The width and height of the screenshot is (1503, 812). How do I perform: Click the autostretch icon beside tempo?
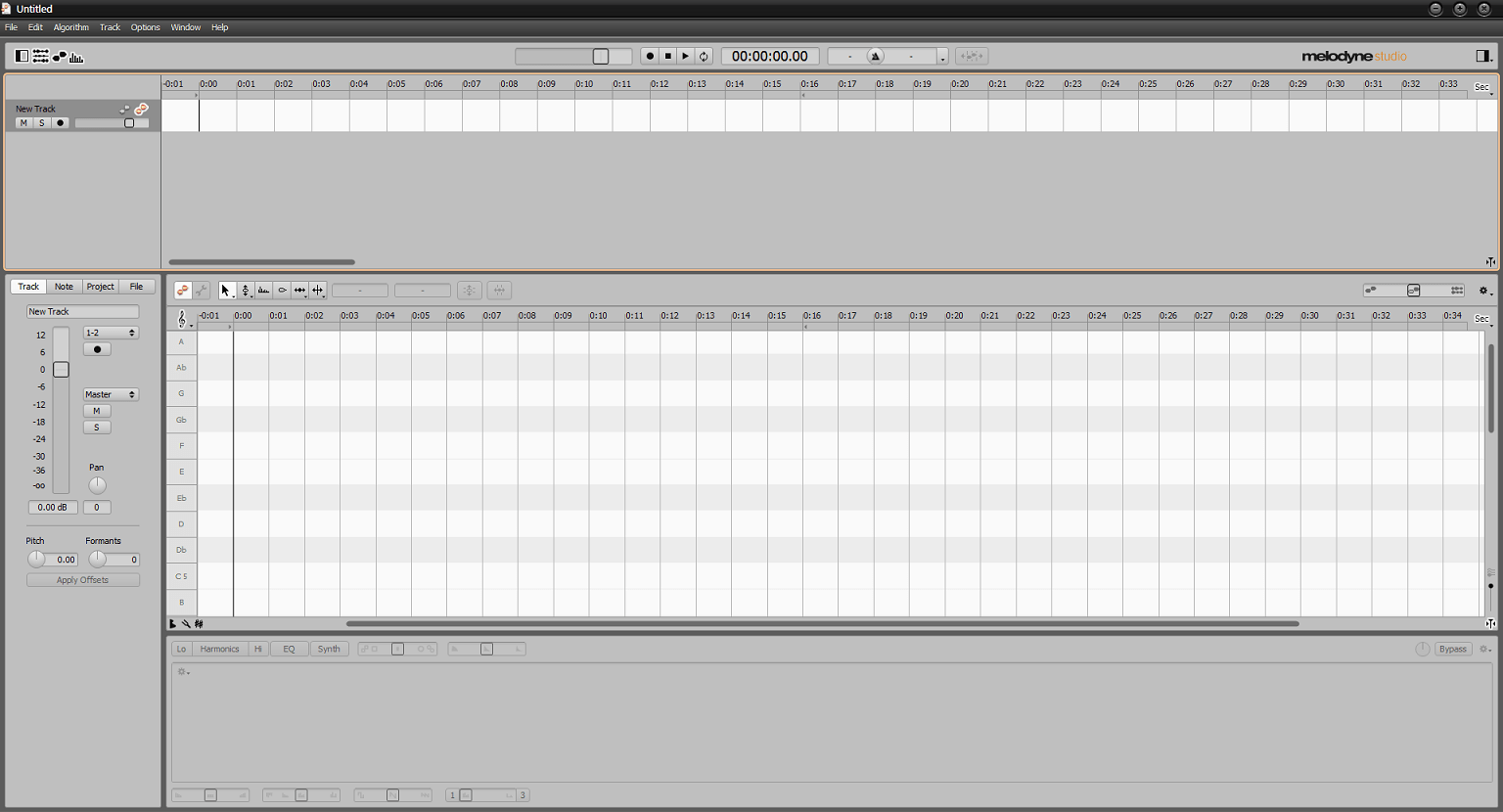[x=972, y=56]
